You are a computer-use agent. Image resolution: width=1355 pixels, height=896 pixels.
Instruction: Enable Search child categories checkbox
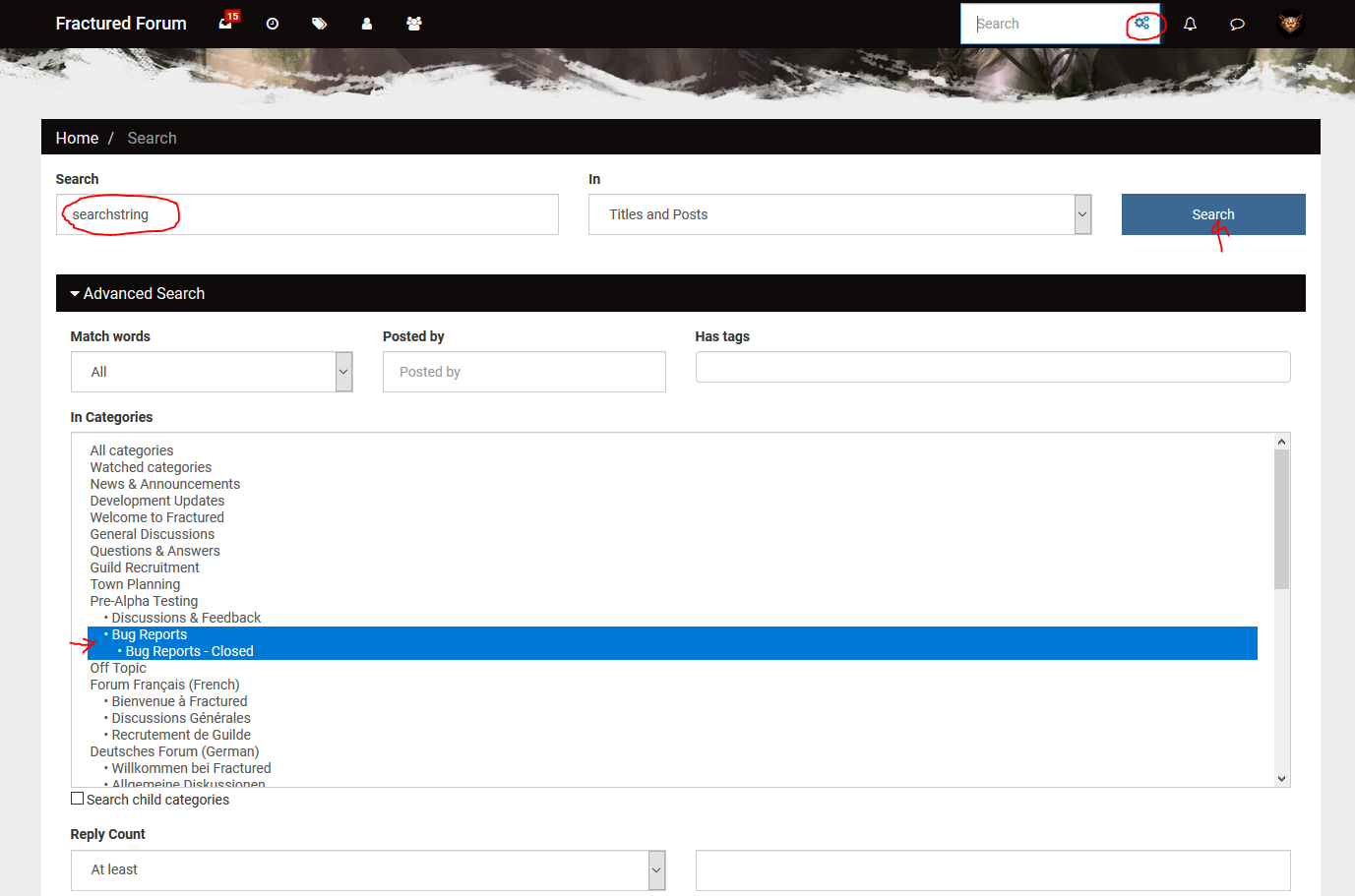tap(77, 799)
